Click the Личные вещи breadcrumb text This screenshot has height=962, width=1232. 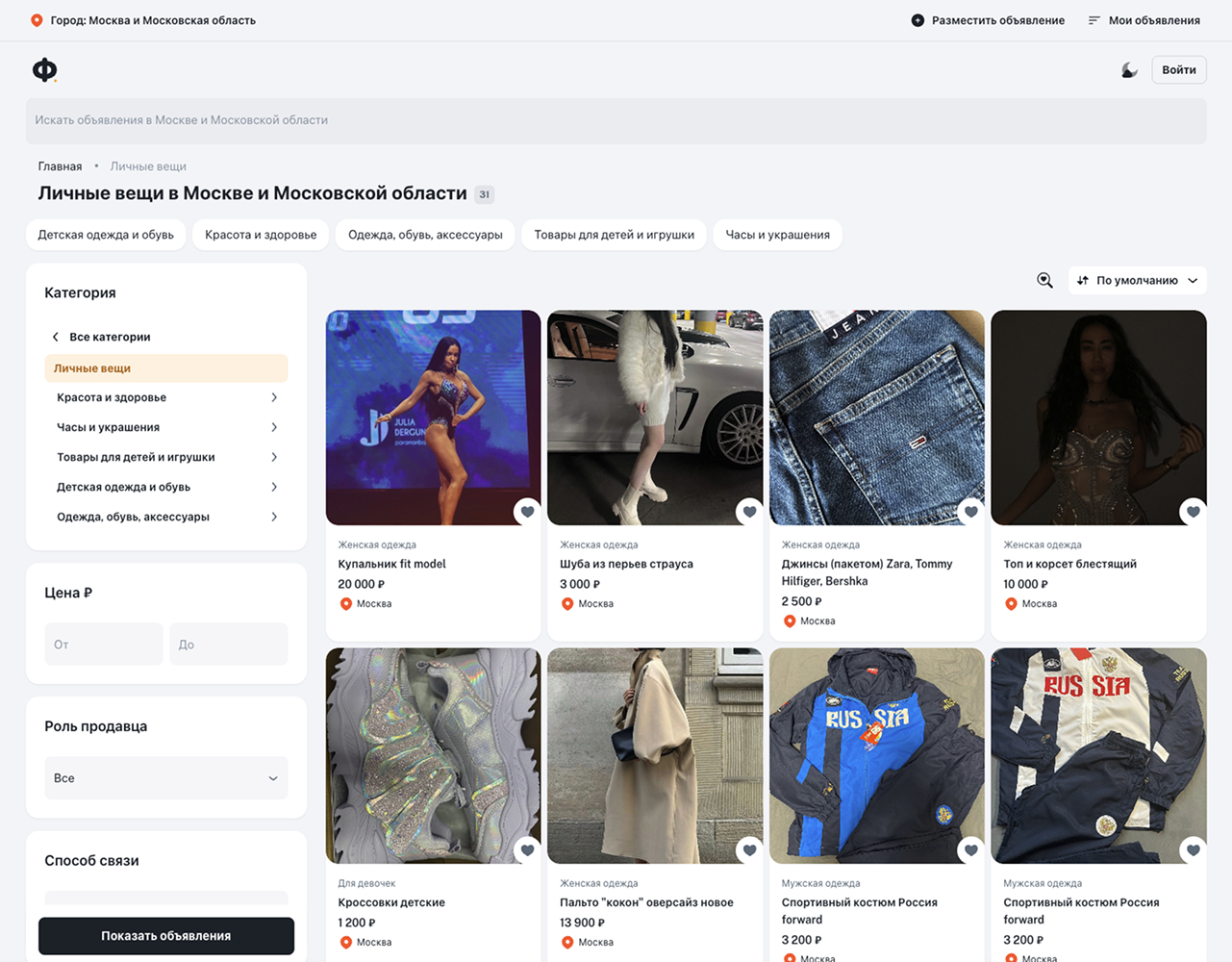(x=148, y=166)
